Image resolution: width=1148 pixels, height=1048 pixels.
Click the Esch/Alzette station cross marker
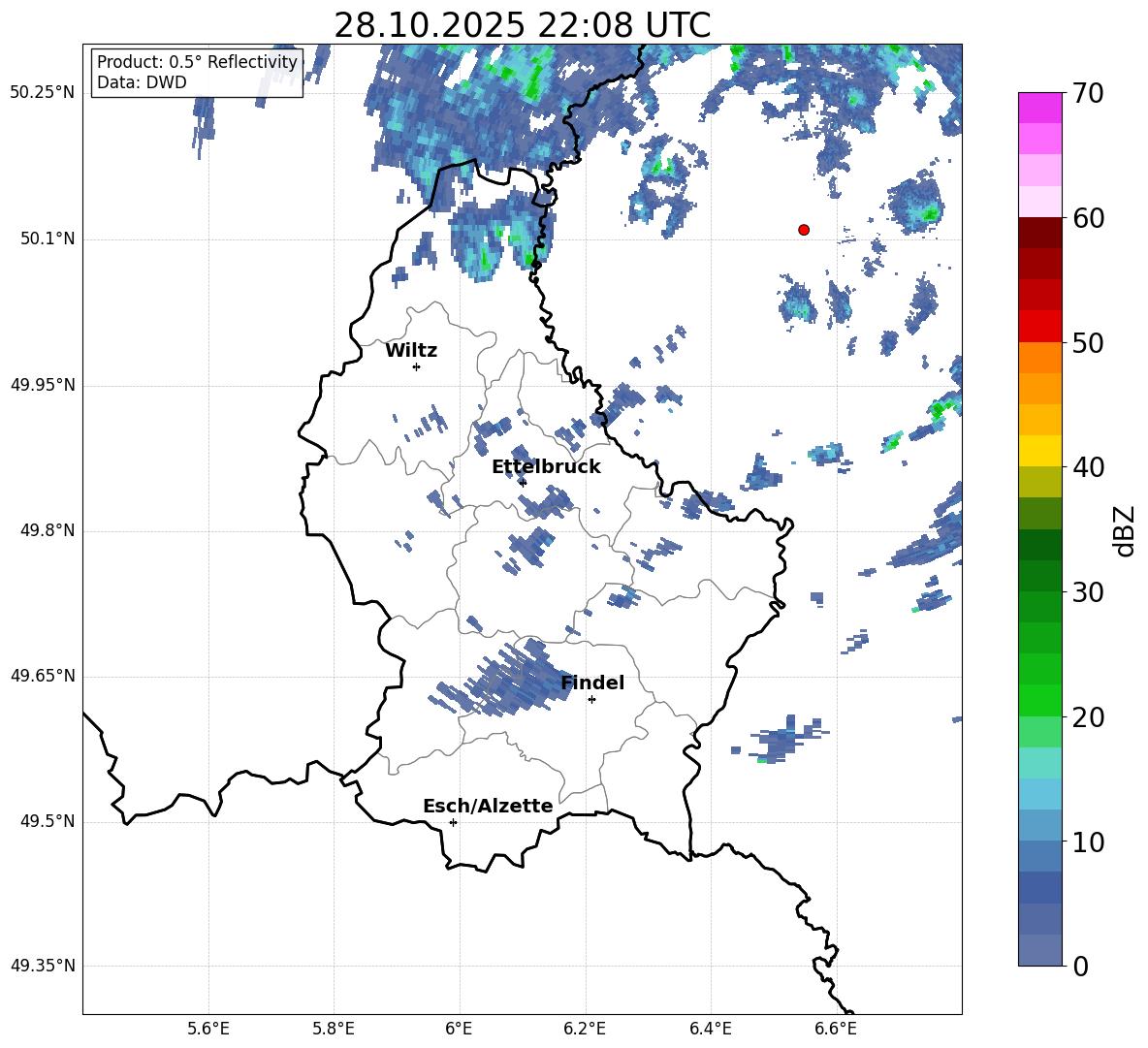(453, 822)
